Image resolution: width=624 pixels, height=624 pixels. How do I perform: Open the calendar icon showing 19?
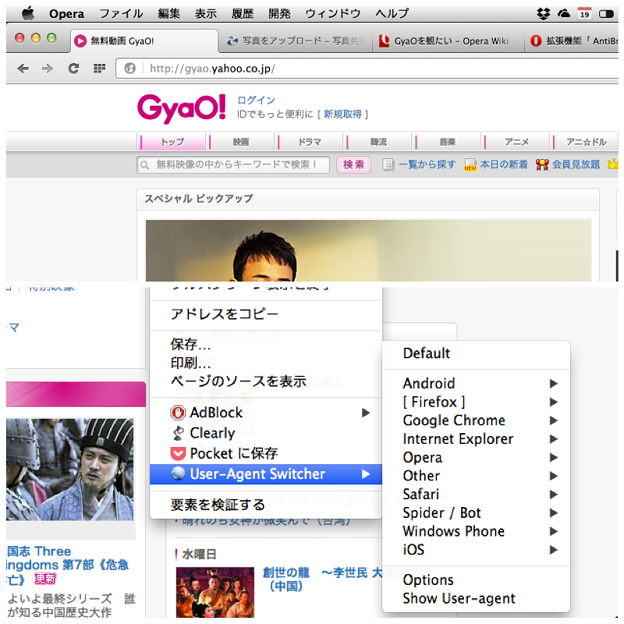(x=584, y=14)
